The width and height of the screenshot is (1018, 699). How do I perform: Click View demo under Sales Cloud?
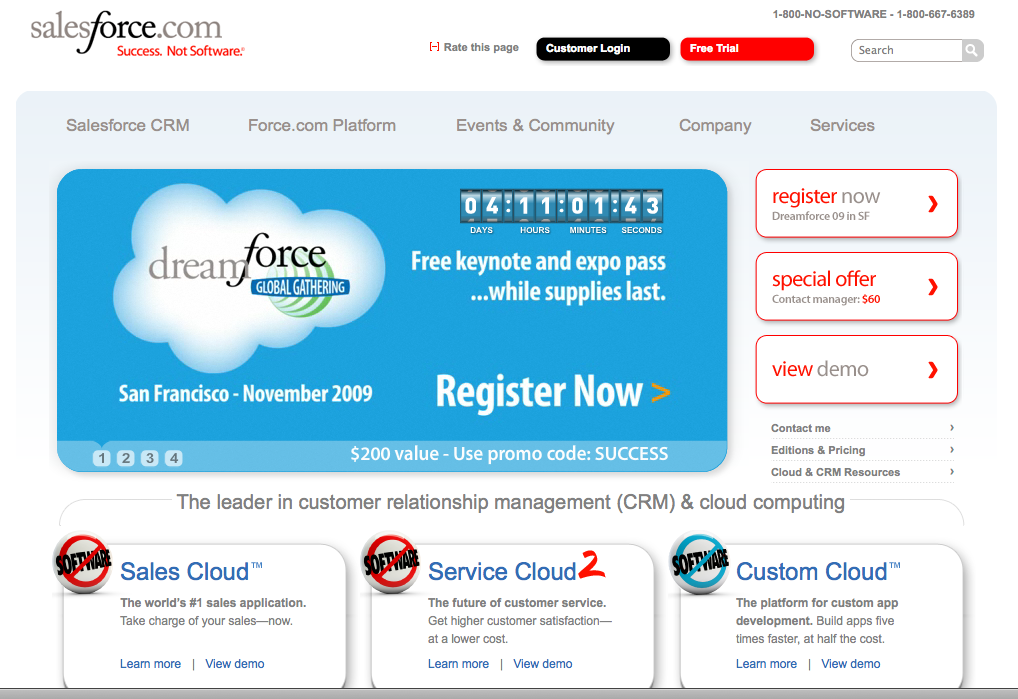(x=235, y=664)
